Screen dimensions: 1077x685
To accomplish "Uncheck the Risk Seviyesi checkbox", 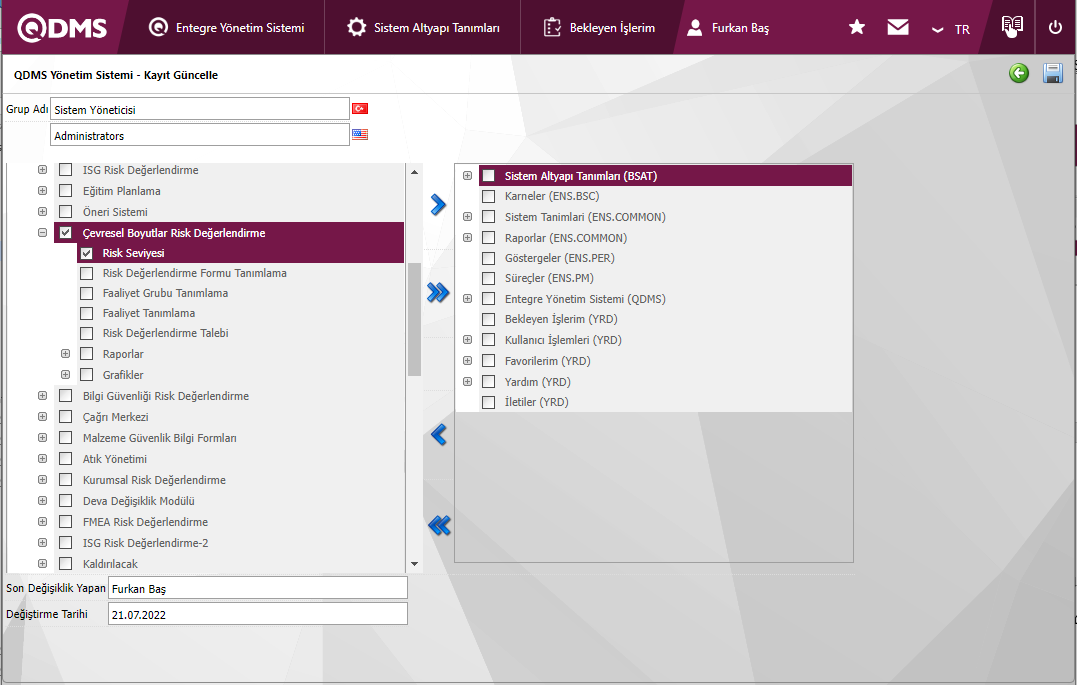I will click(x=87, y=254).
